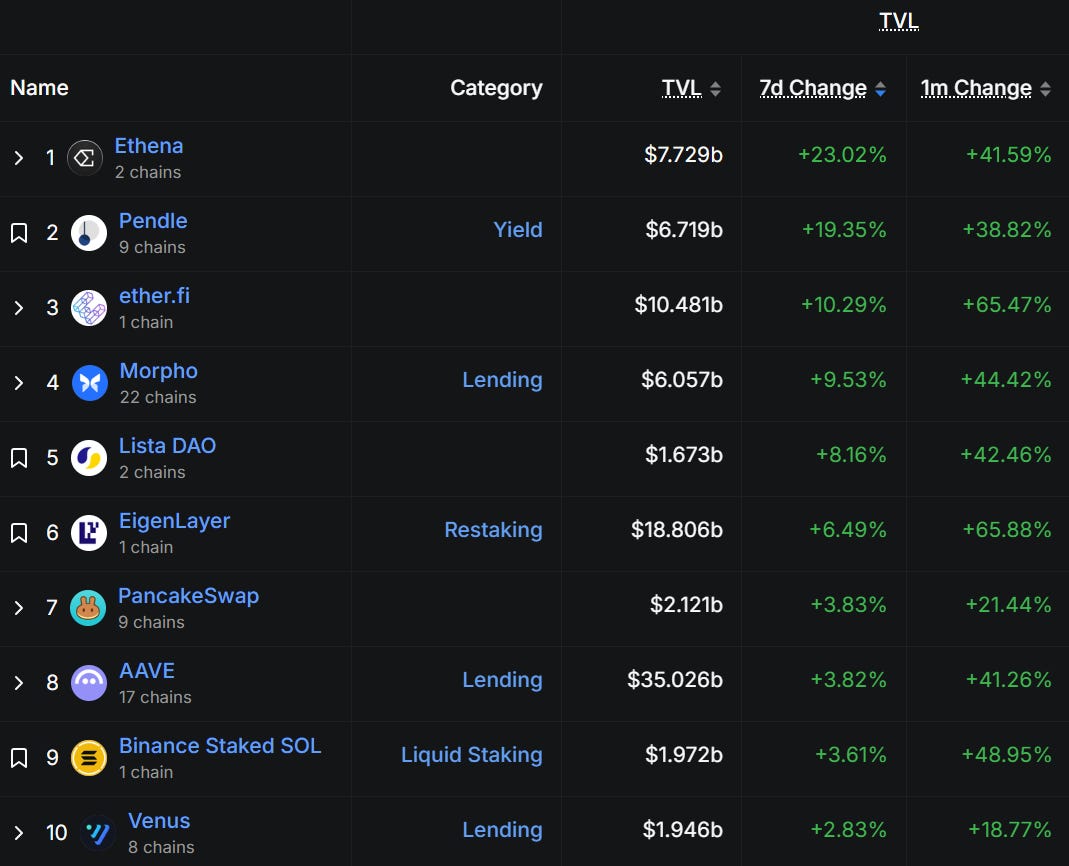1069x866 pixels.
Task: Click the PancakeSwap bunny logo
Action: point(88,608)
